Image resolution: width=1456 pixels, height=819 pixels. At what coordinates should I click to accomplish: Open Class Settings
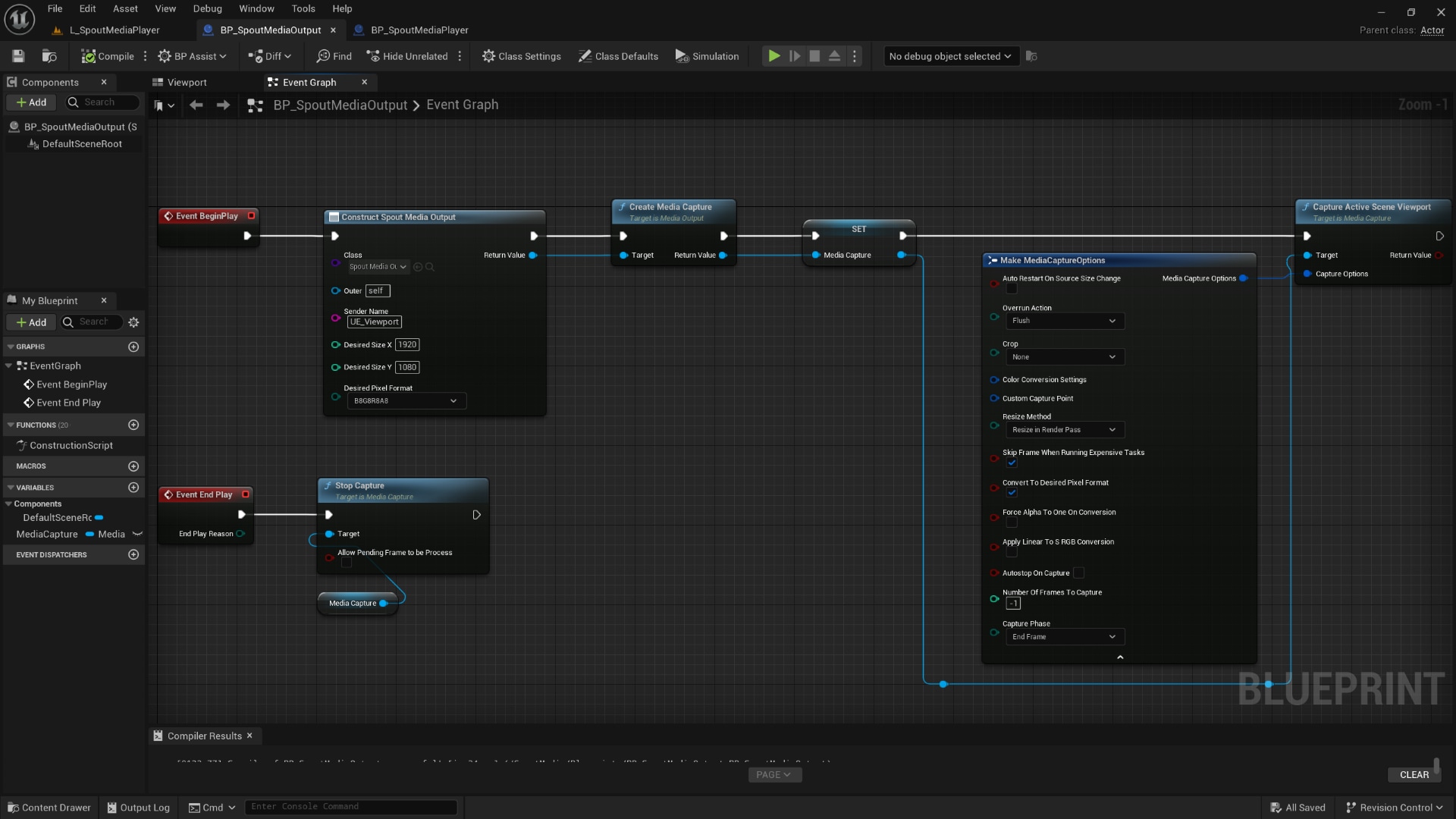click(521, 55)
